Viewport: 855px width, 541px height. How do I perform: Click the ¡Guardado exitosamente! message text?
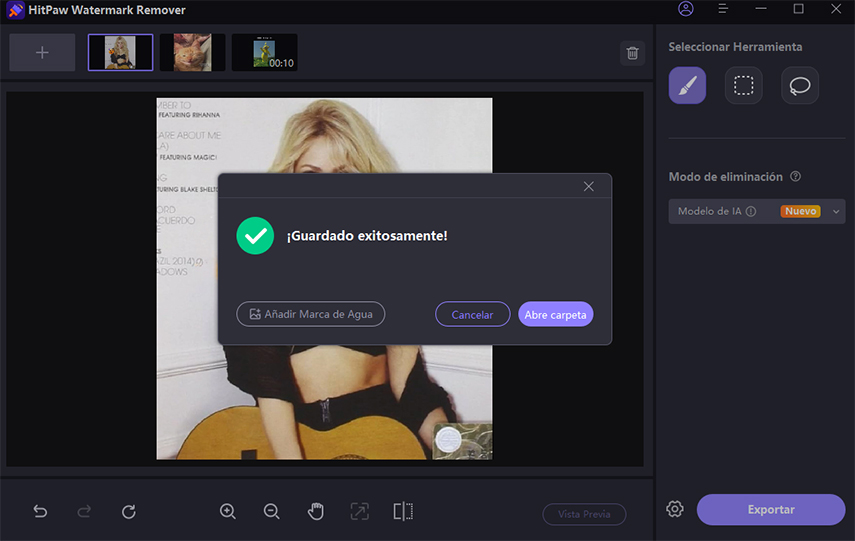tap(367, 236)
